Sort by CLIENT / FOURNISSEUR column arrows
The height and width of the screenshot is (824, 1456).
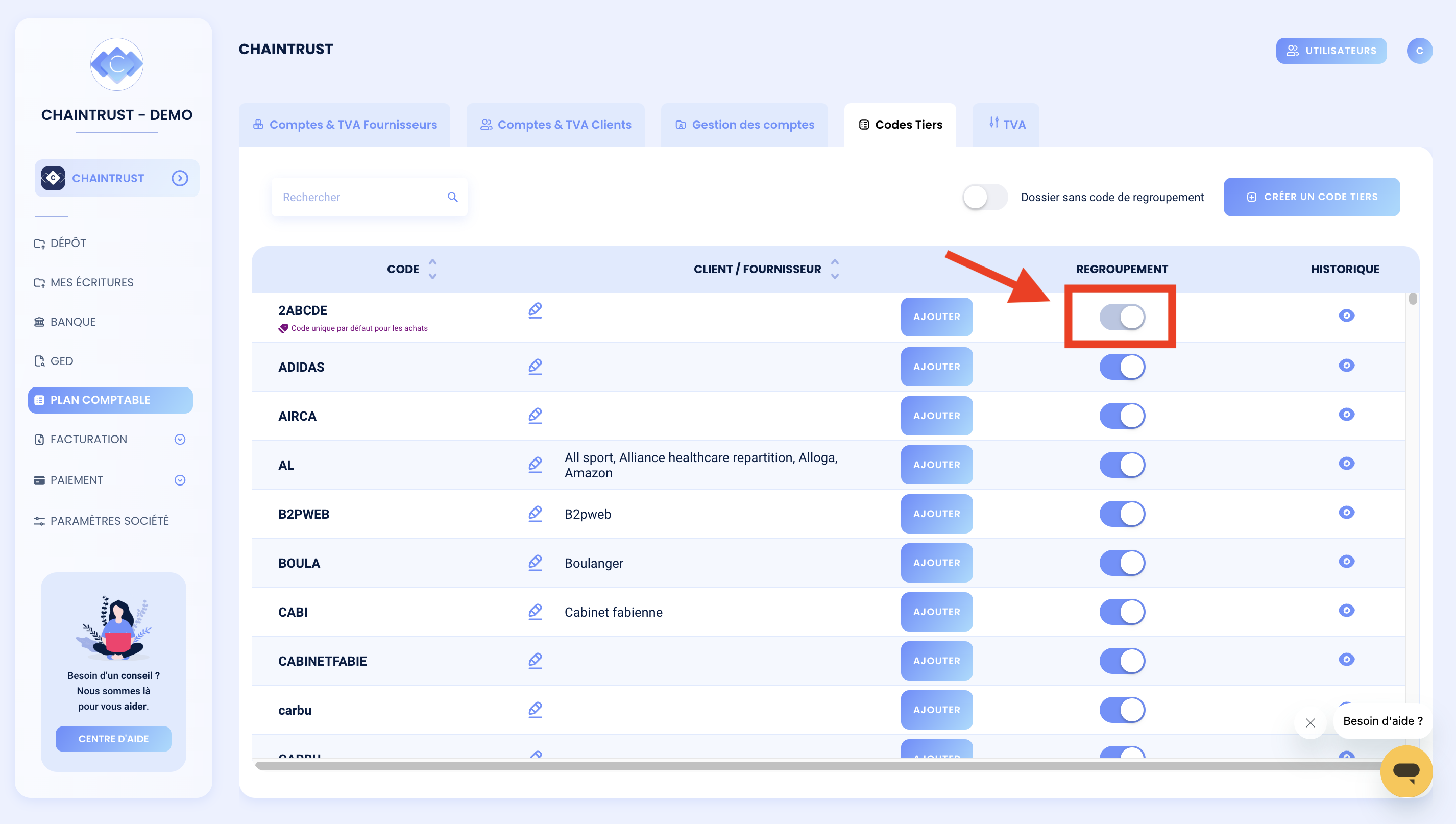(835, 269)
